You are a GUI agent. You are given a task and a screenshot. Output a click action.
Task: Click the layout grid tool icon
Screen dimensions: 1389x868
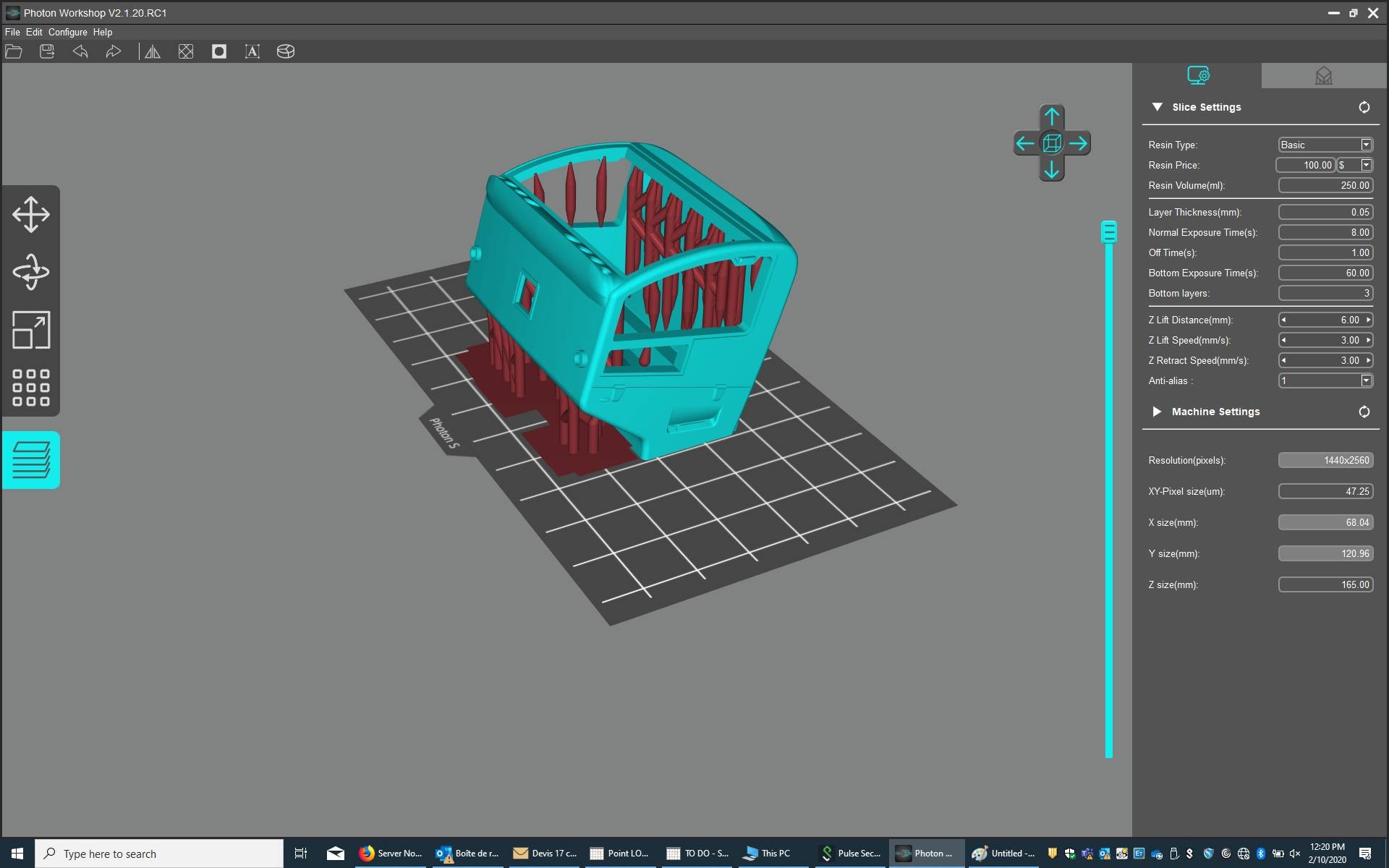tap(31, 388)
